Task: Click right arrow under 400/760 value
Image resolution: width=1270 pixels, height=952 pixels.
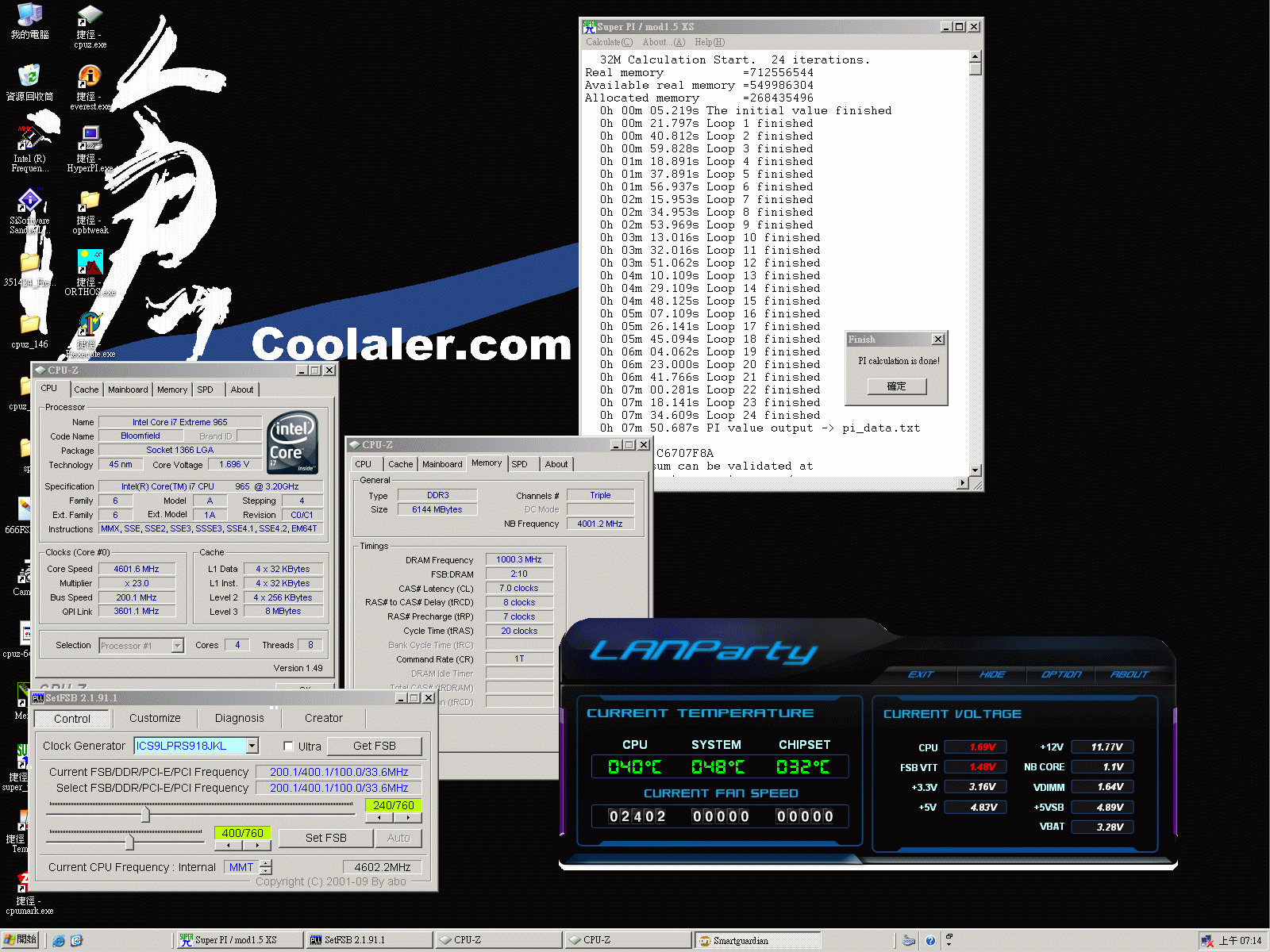Action: (x=257, y=845)
